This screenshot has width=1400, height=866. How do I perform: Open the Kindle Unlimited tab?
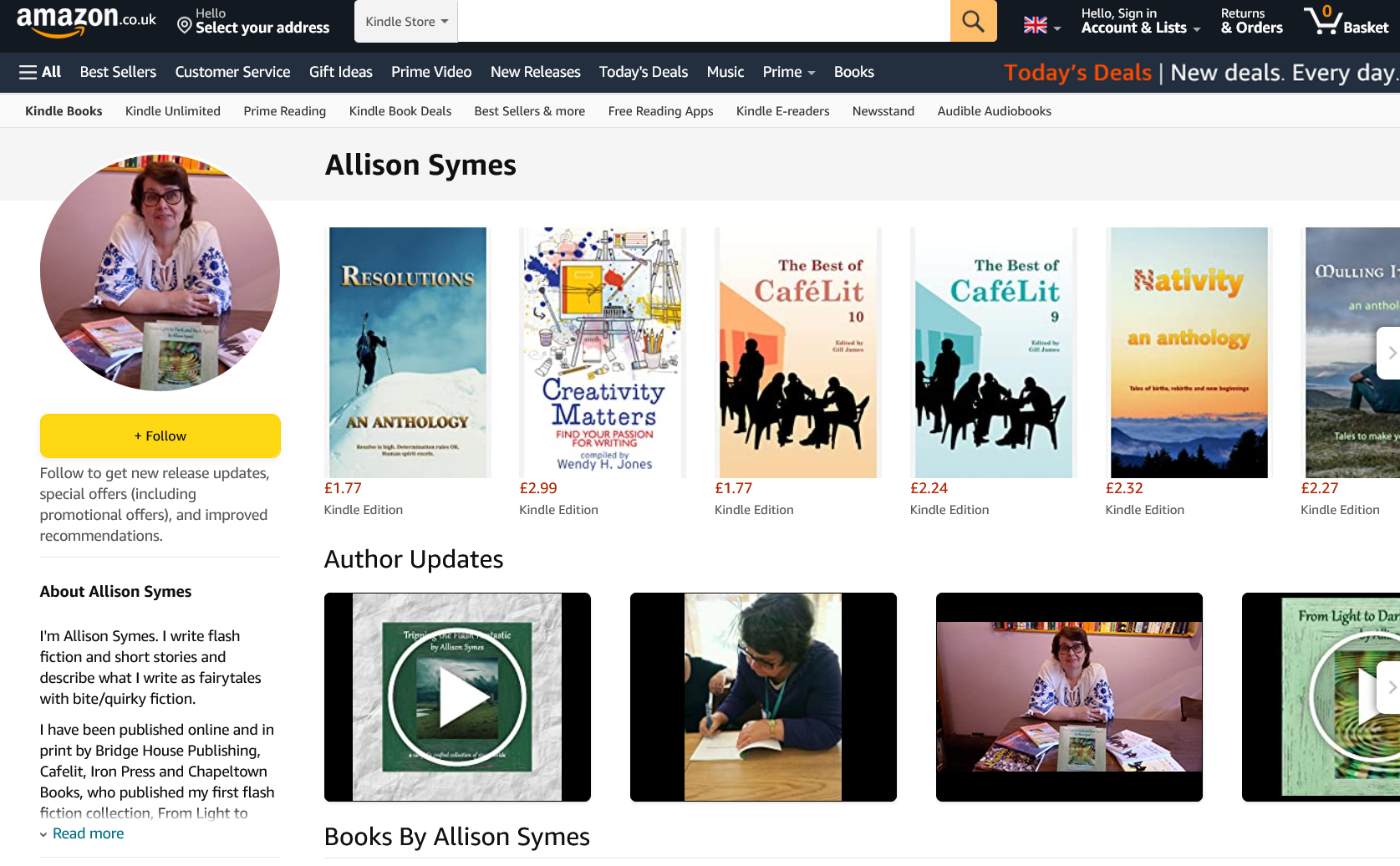[173, 111]
